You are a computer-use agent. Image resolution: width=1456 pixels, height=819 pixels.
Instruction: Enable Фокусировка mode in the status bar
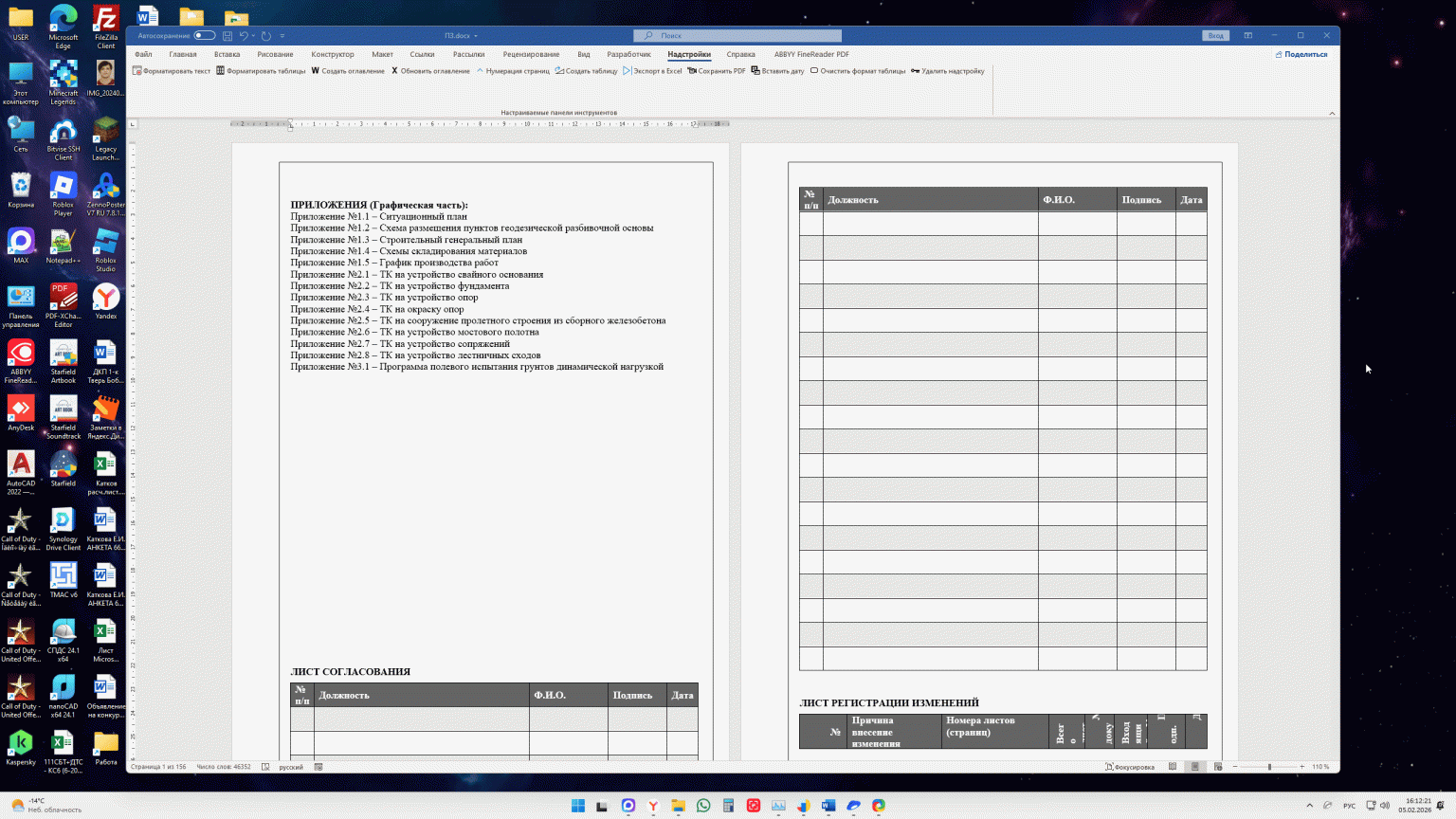[x=1130, y=767]
